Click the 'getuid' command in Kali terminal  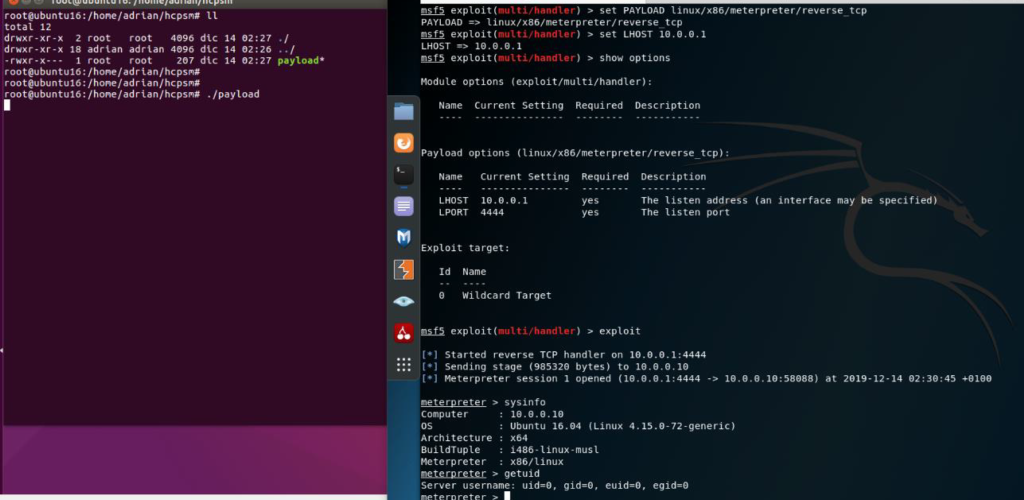[x=522, y=473]
